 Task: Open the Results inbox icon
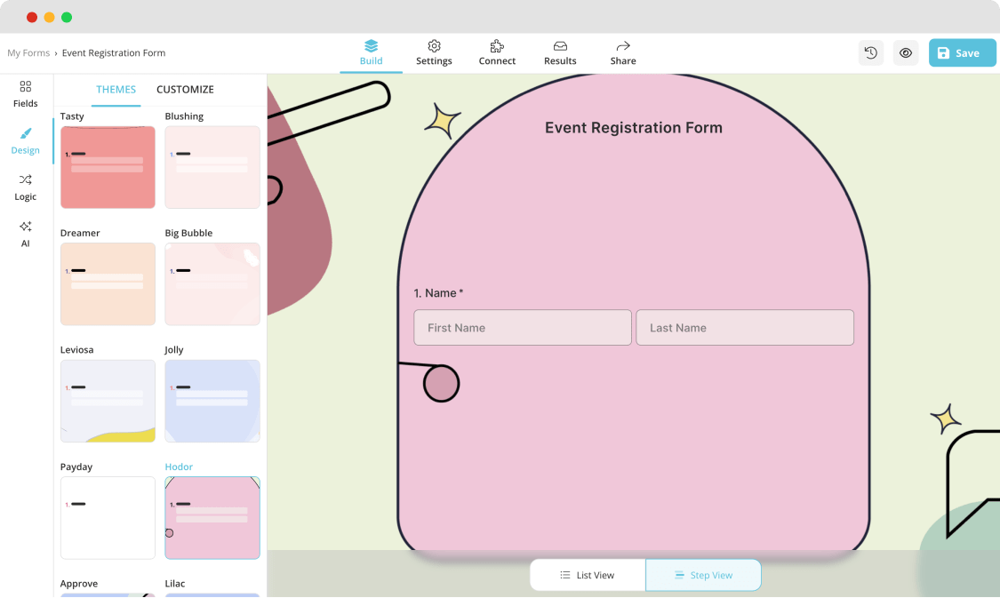click(x=560, y=46)
